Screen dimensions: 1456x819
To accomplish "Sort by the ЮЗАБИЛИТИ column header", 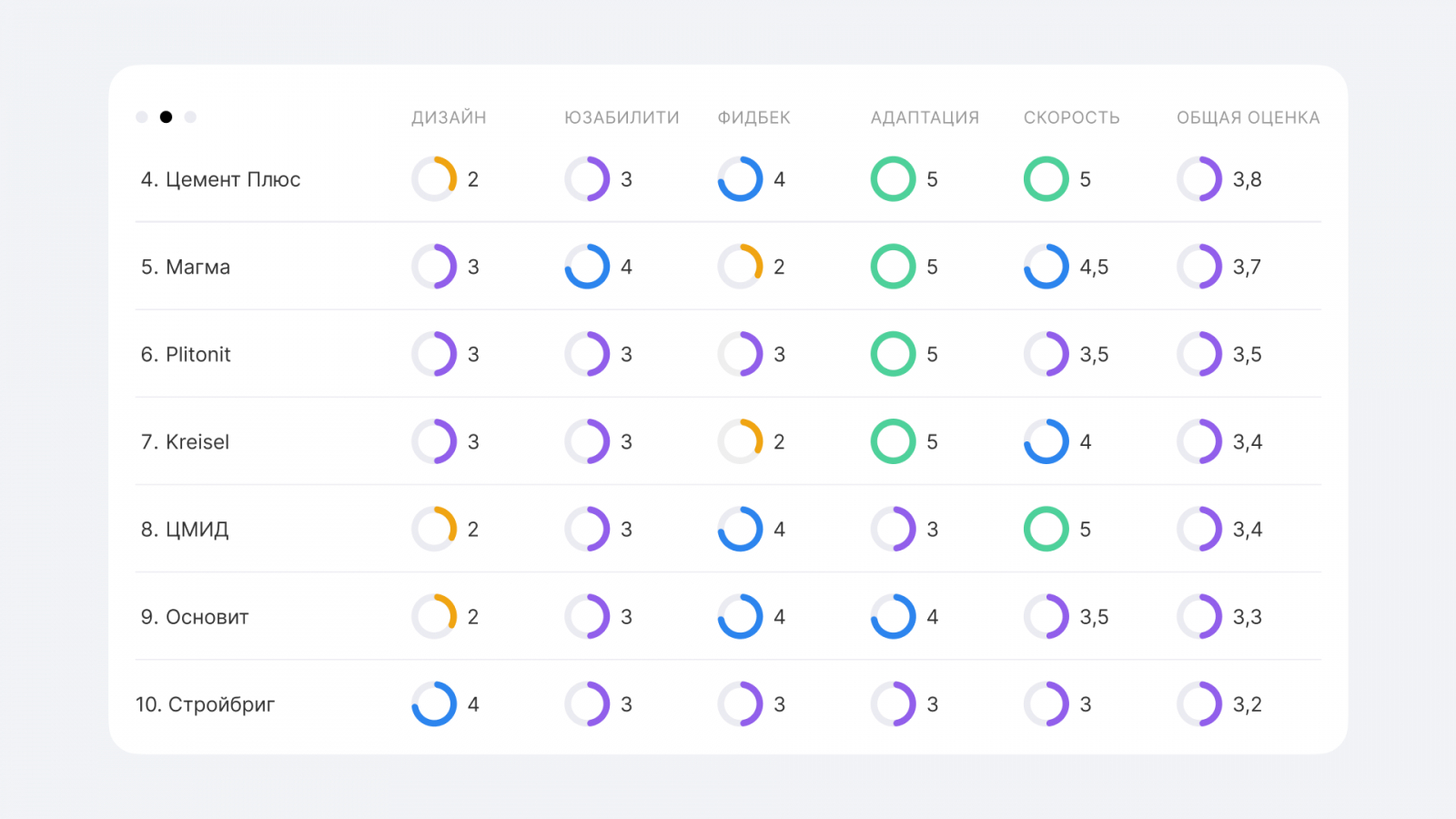I will pyautogui.click(x=622, y=117).
